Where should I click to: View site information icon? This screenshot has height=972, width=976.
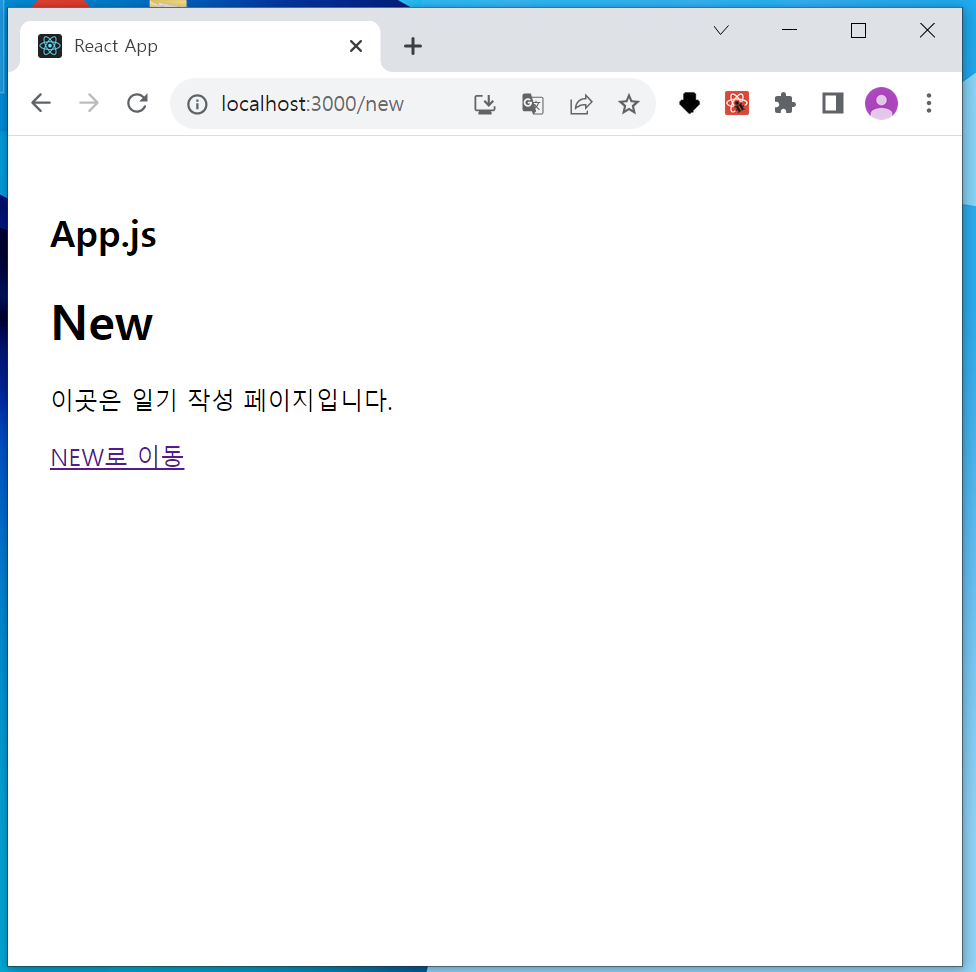197,104
